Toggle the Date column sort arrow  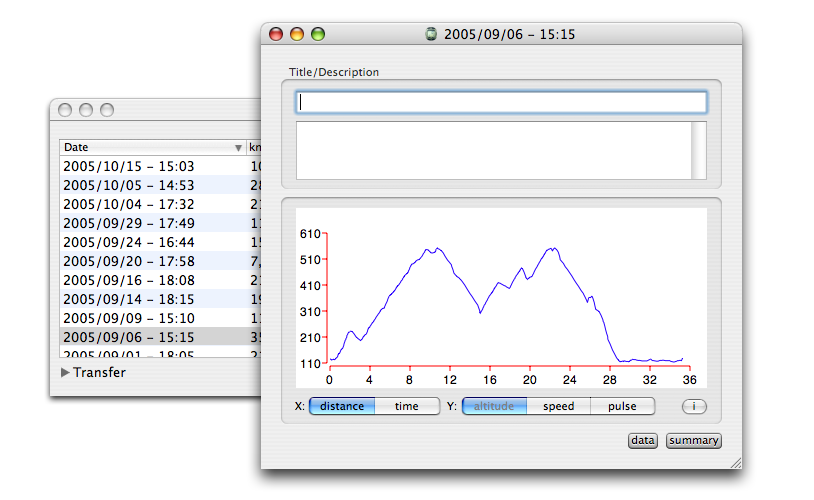[238, 148]
